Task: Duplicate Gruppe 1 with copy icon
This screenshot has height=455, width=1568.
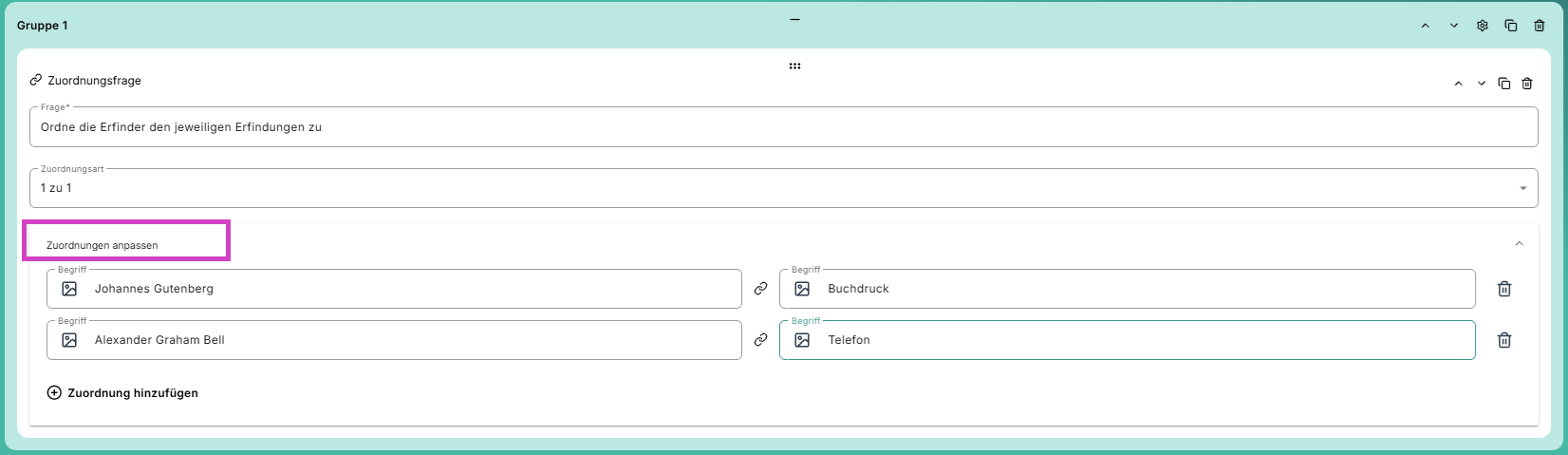Action: tap(1510, 26)
